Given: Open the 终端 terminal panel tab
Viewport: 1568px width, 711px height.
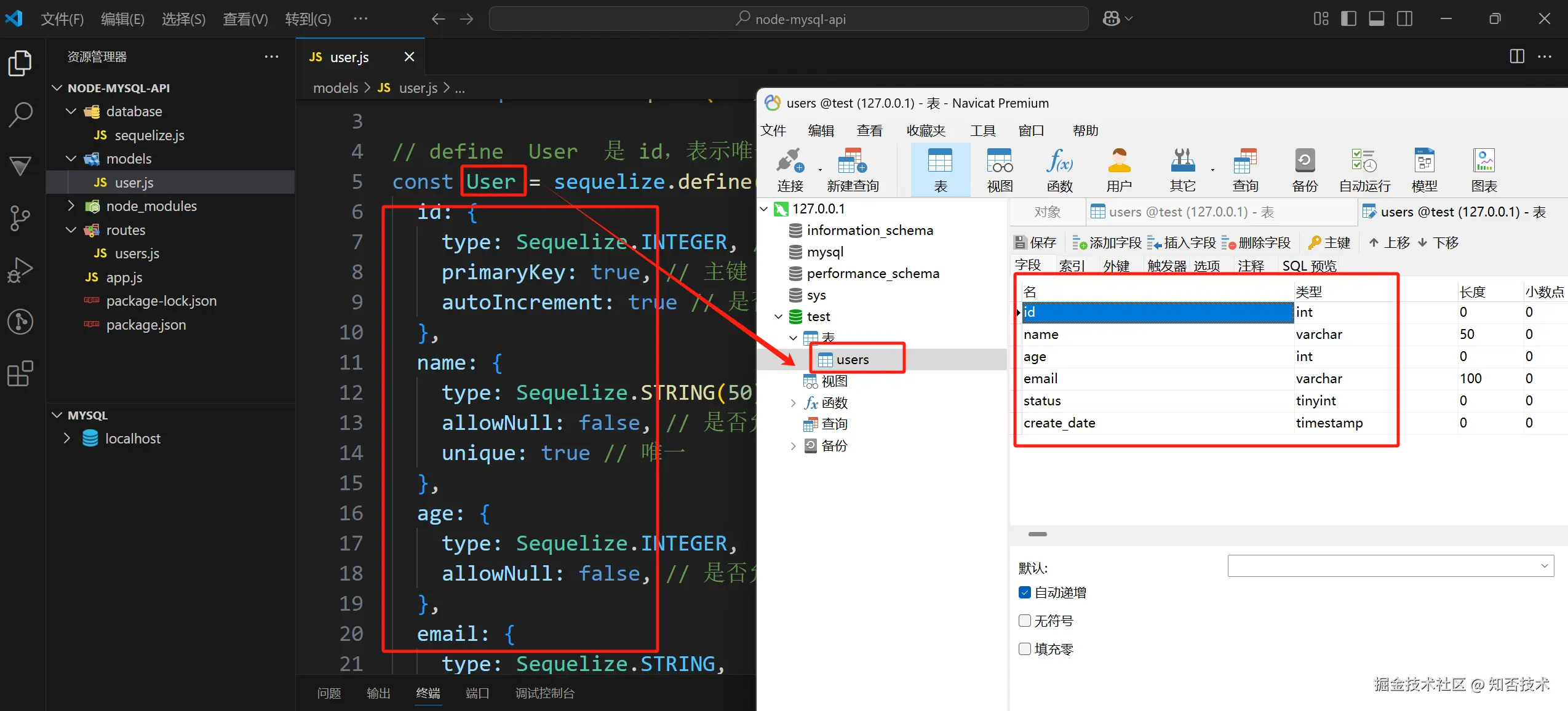Looking at the screenshot, I should point(428,693).
